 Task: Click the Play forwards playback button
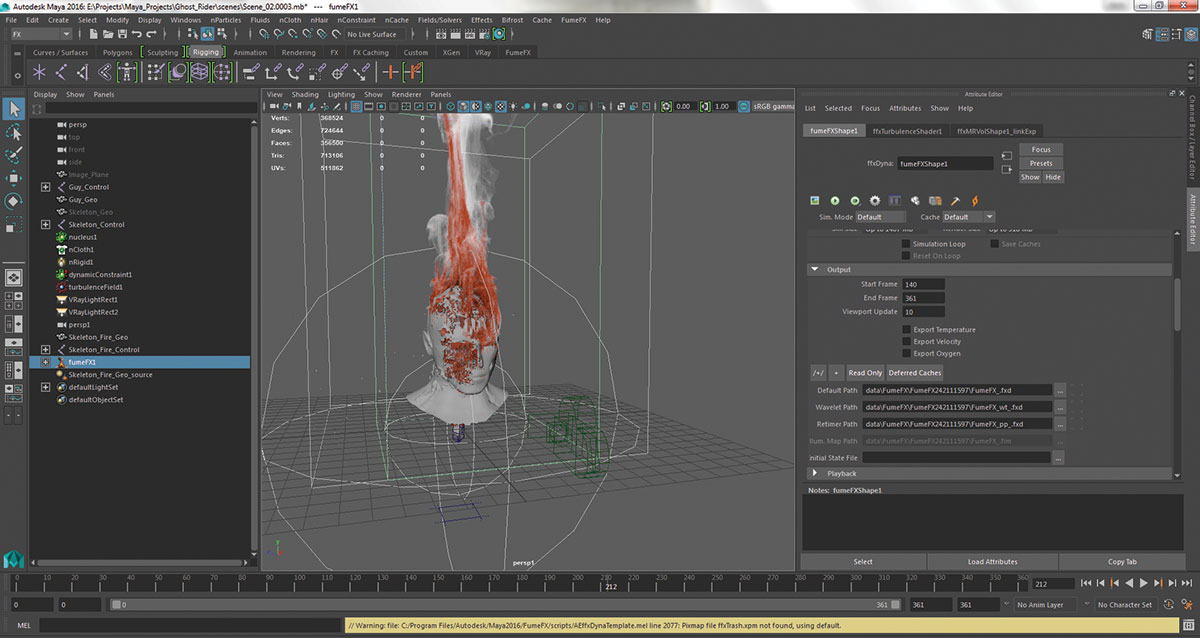1144,583
